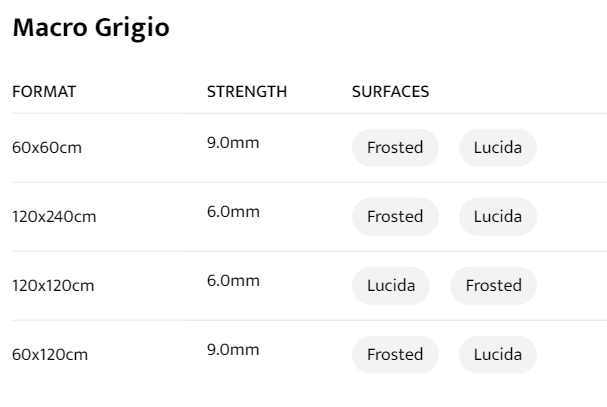Click the 120x240cm format cell
This screenshot has height=407, width=607.
[x=54, y=217]
